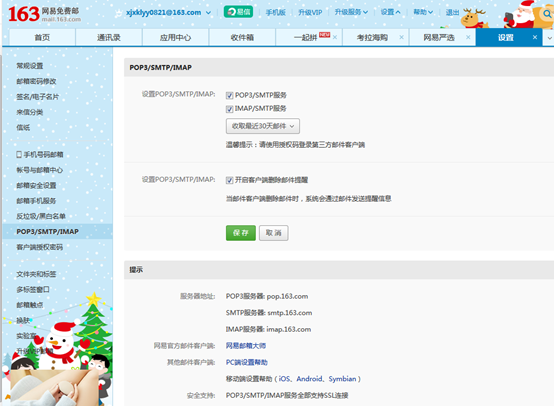
Task: Click the green 保存 button
Action: tap(241, 233)
